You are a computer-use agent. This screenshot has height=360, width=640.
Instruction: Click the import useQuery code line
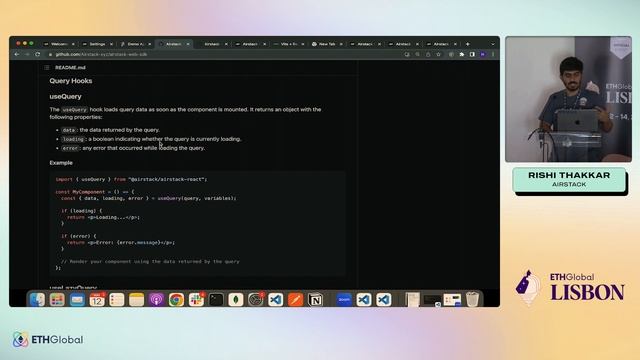[x=131, y=179]
